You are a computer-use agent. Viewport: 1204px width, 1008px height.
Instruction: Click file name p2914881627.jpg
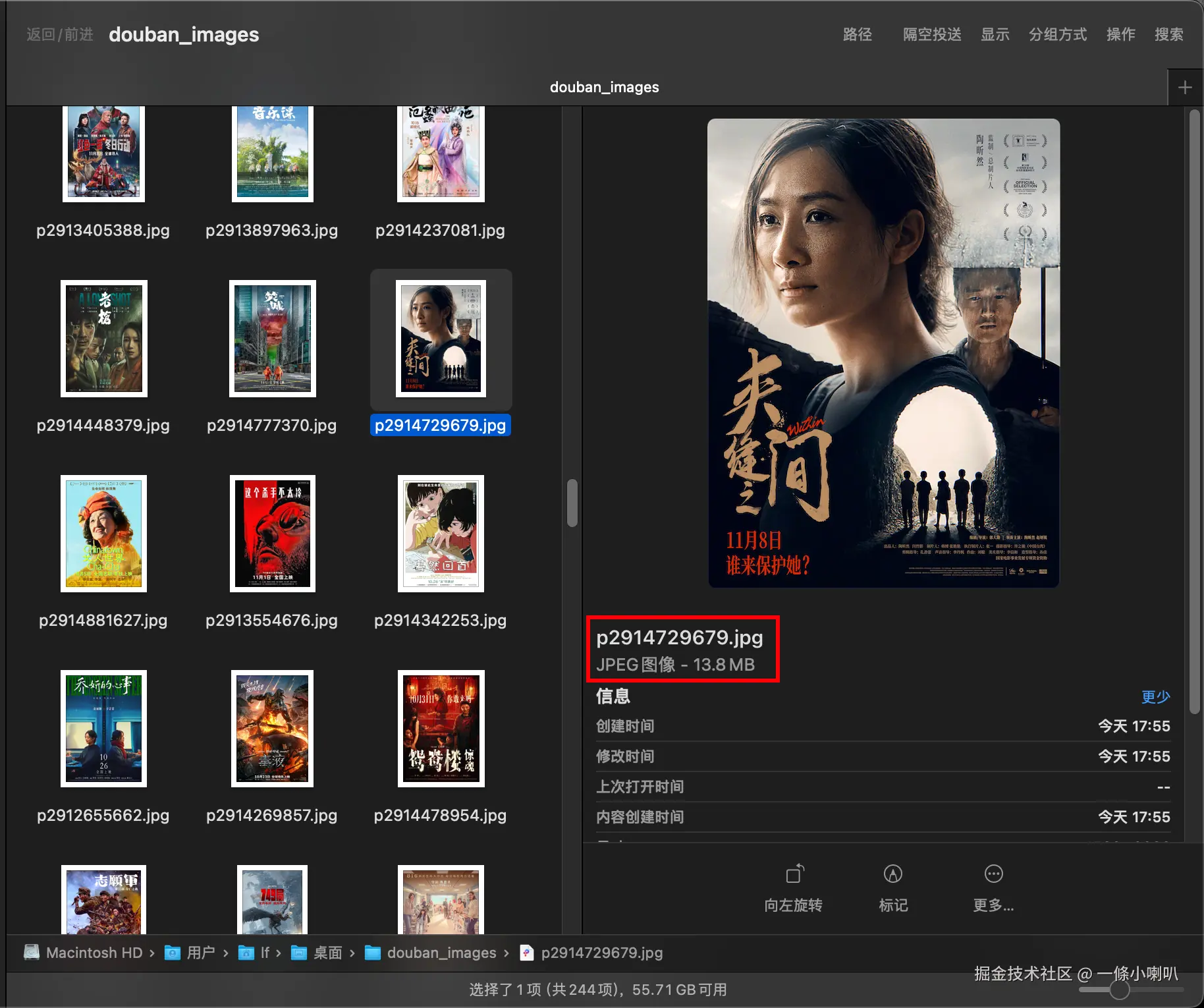point(103,621)
